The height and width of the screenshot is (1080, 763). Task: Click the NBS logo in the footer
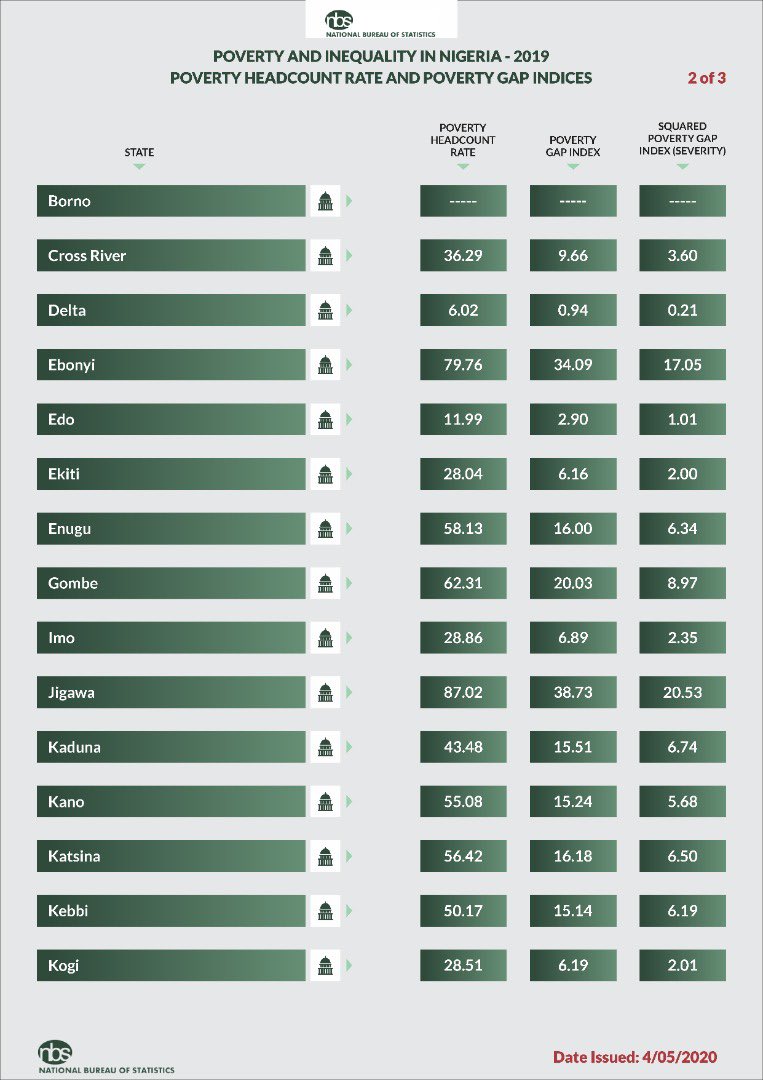(x=105, y=1057)
